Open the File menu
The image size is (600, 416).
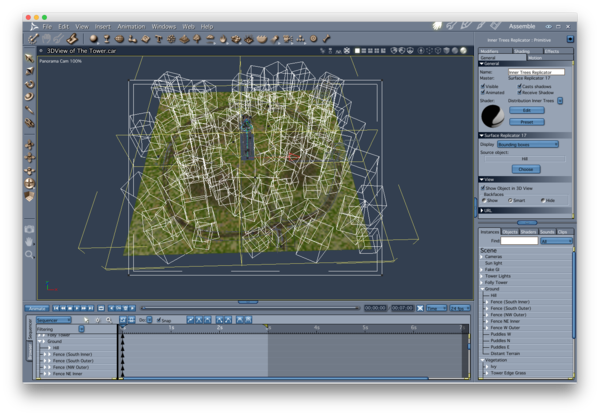point(47,26)
